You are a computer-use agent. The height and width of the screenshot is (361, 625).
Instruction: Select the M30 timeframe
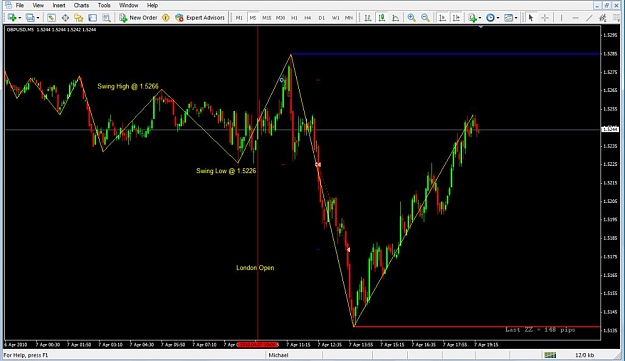[x=280, y=18]
